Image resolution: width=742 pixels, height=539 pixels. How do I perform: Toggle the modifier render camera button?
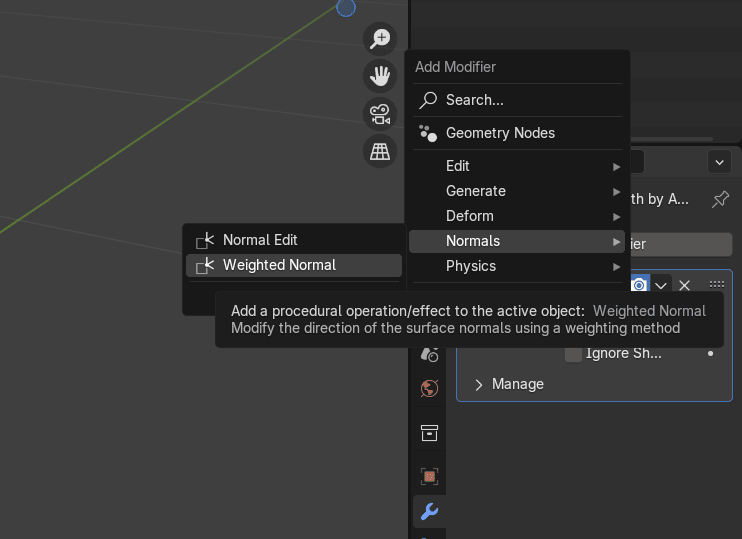639,284
